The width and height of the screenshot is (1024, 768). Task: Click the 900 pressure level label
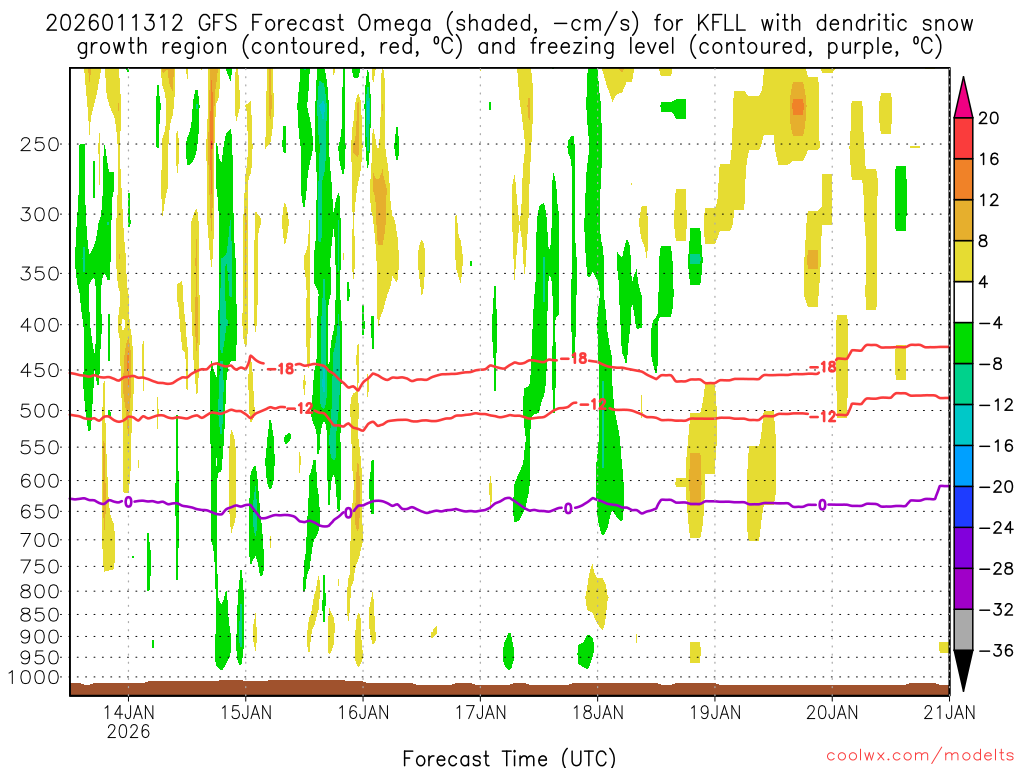(40, 637)
